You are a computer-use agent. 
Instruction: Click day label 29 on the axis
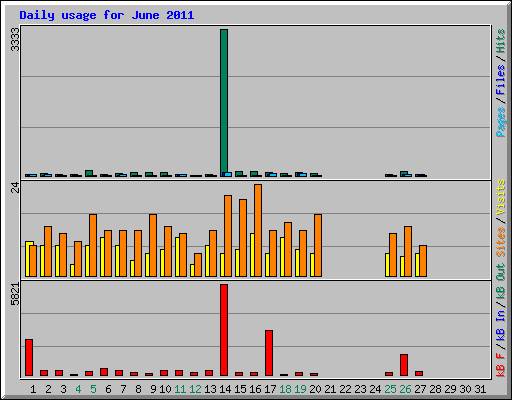coord(450,389)
